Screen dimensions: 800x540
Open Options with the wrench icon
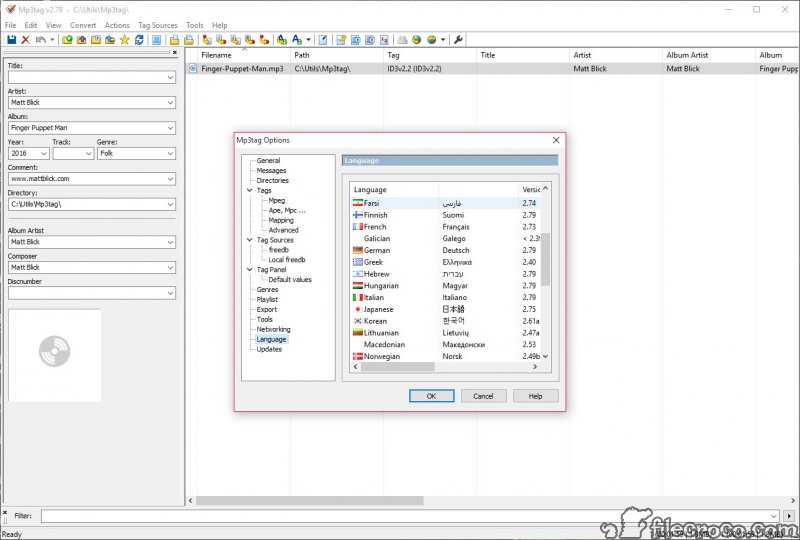[x=458, y=40]
